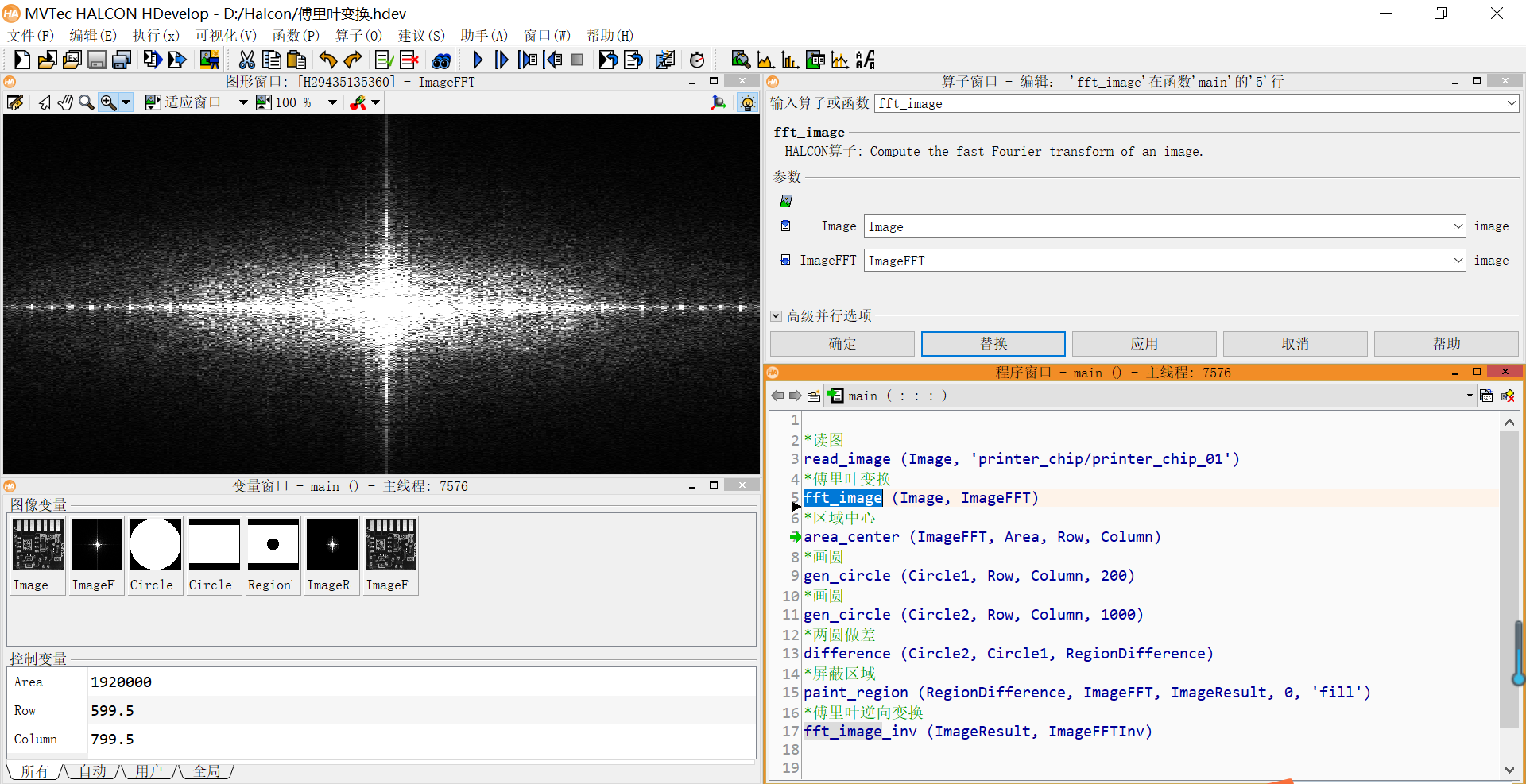Click the Open program folder icon
This screenshot has height=784, width=1526.
click(x=47, y=60)
